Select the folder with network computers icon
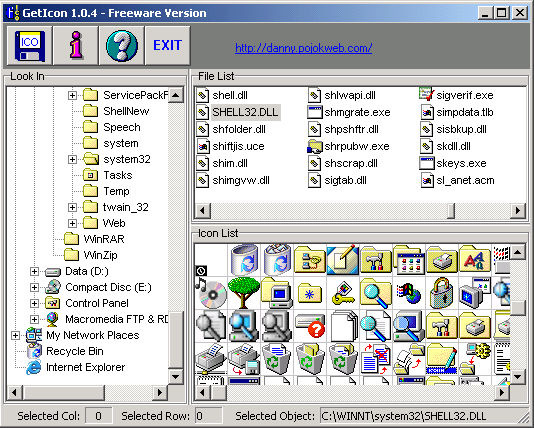Image resolution: width=534 pixels, height=428 pixels. tap(310, 260)
